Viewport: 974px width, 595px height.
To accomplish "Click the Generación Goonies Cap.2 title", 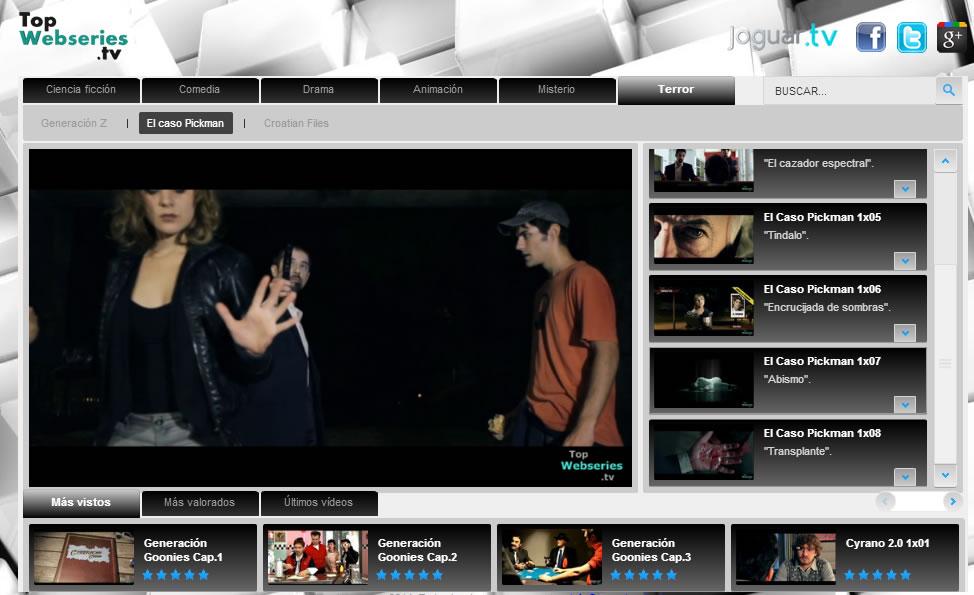I will coord(417,550).
